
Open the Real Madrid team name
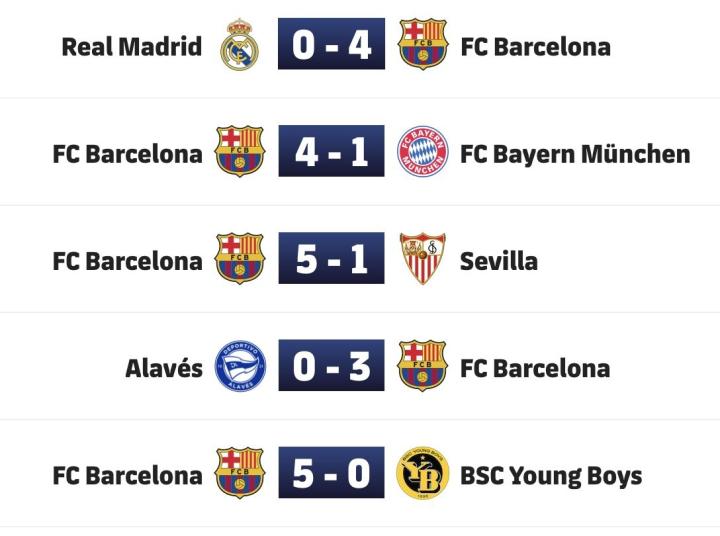point(131,46)
